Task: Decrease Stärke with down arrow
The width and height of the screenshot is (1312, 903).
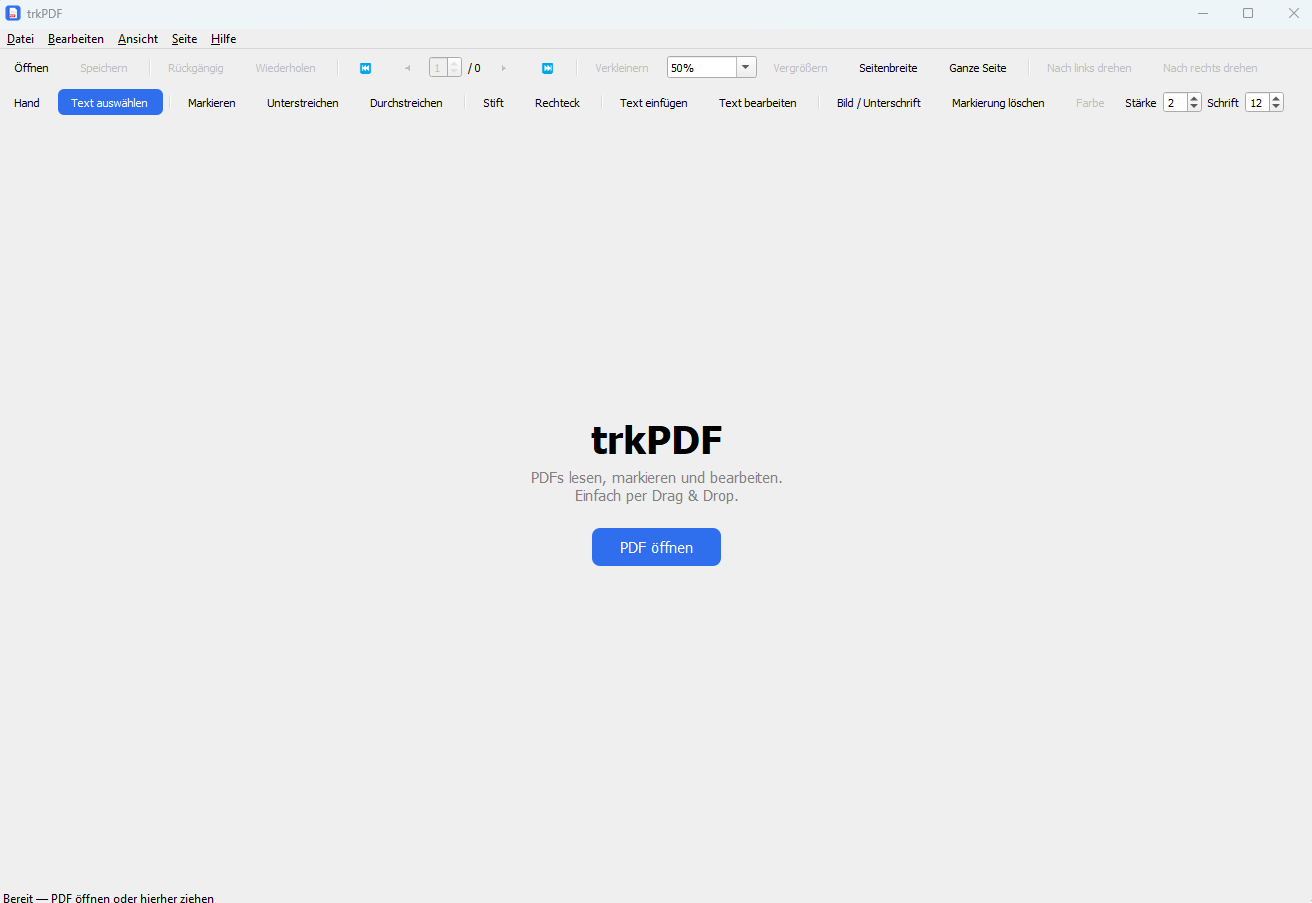Action: coord(1194,107)
